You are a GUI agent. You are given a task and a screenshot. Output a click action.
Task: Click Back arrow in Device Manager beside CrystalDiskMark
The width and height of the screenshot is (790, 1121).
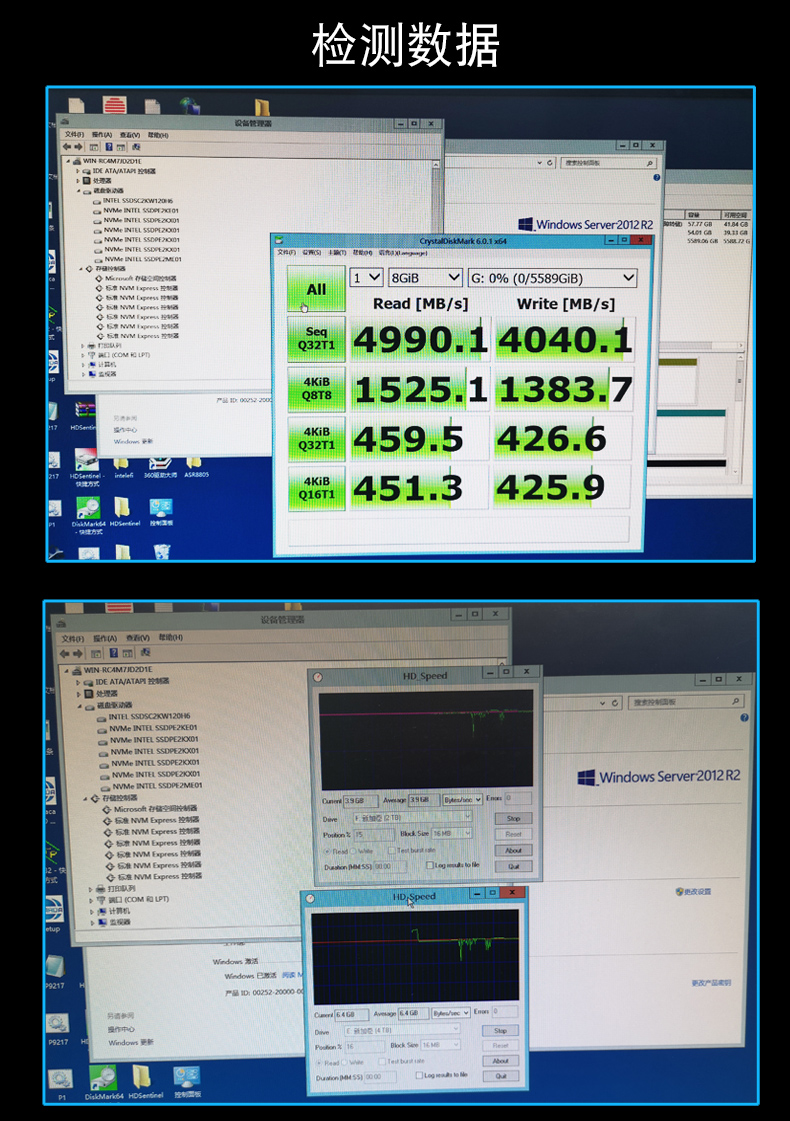[x=66, y=147]
